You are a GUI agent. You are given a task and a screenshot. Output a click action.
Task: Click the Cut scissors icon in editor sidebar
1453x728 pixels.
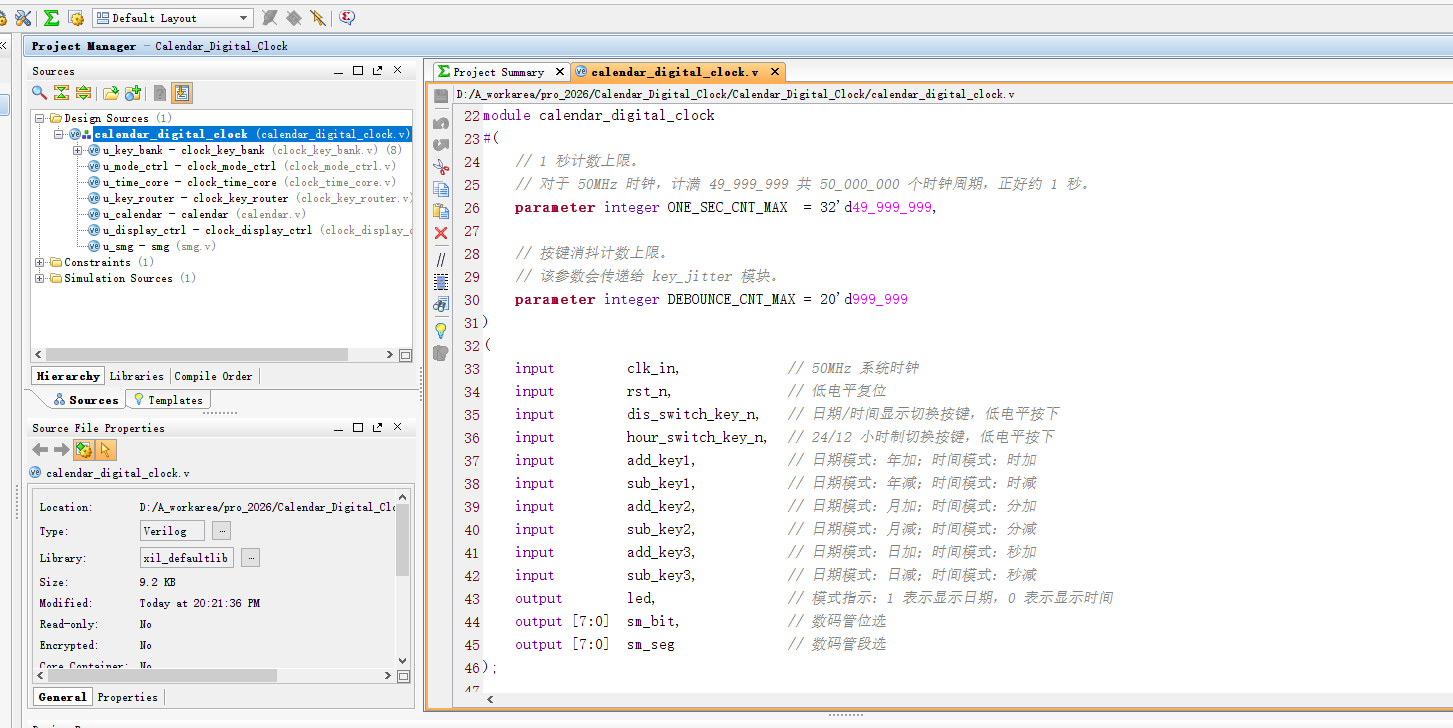pyautogui.click(x=441, y=167)
